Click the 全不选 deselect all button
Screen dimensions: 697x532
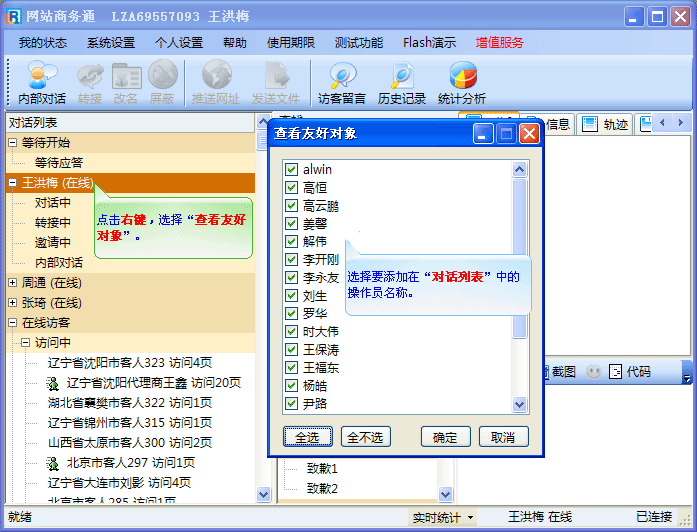[366, 438]
